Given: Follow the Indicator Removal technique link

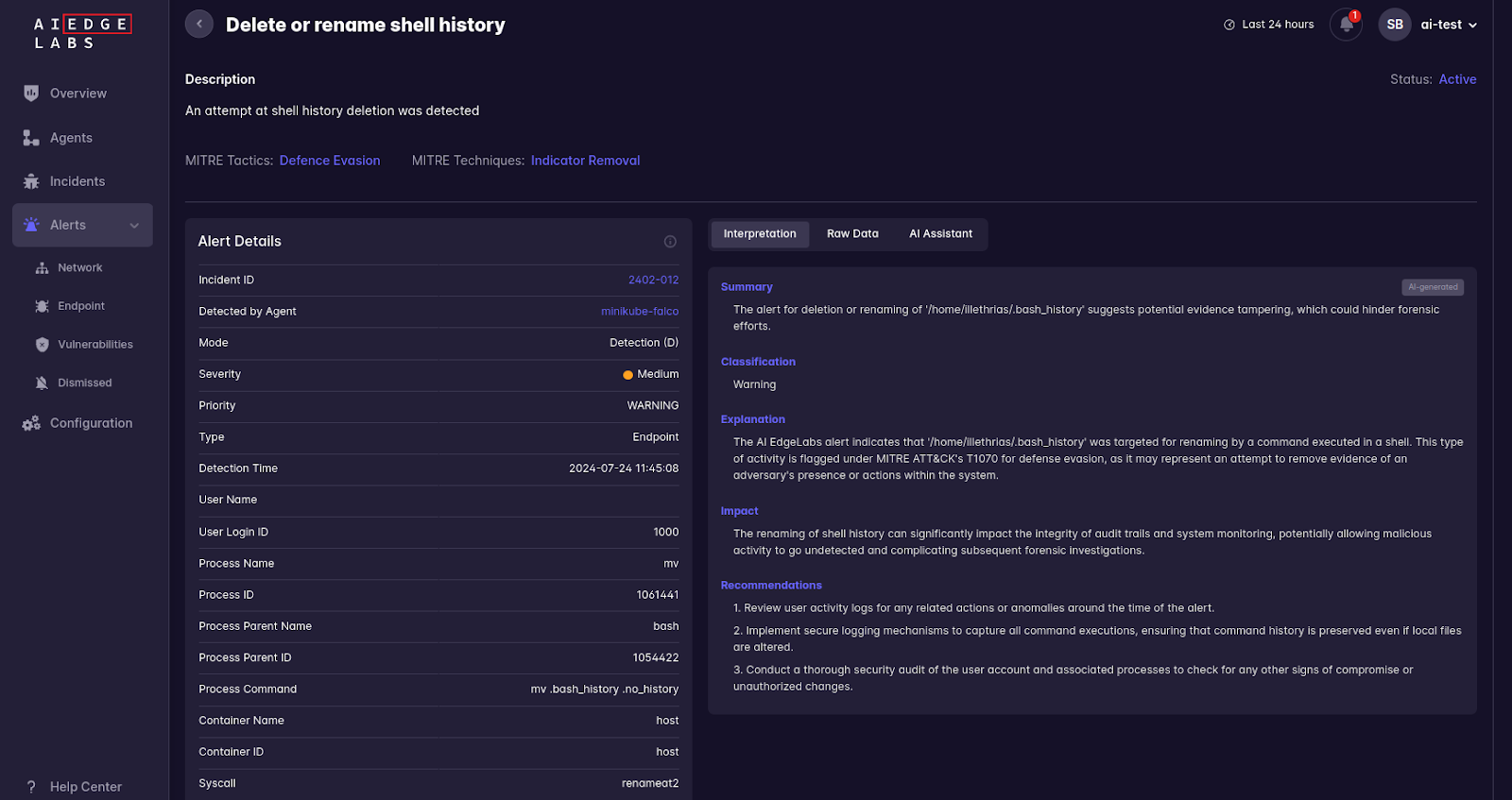Looking at the screenshot, I should 585,161.
